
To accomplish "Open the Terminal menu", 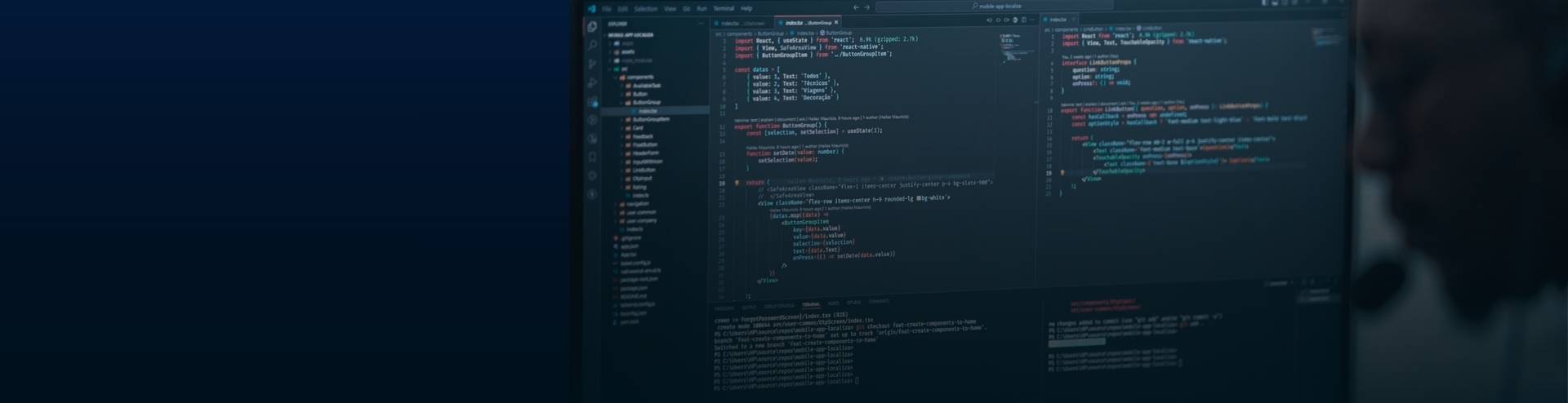I will pyautogui.click(x=724, y=8).
